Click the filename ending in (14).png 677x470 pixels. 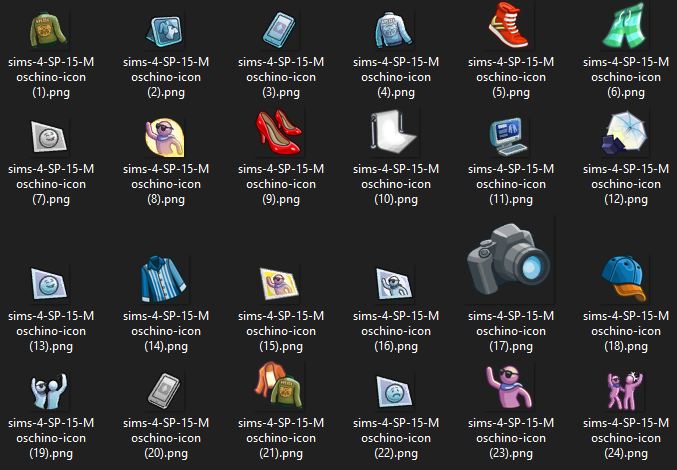166,331
